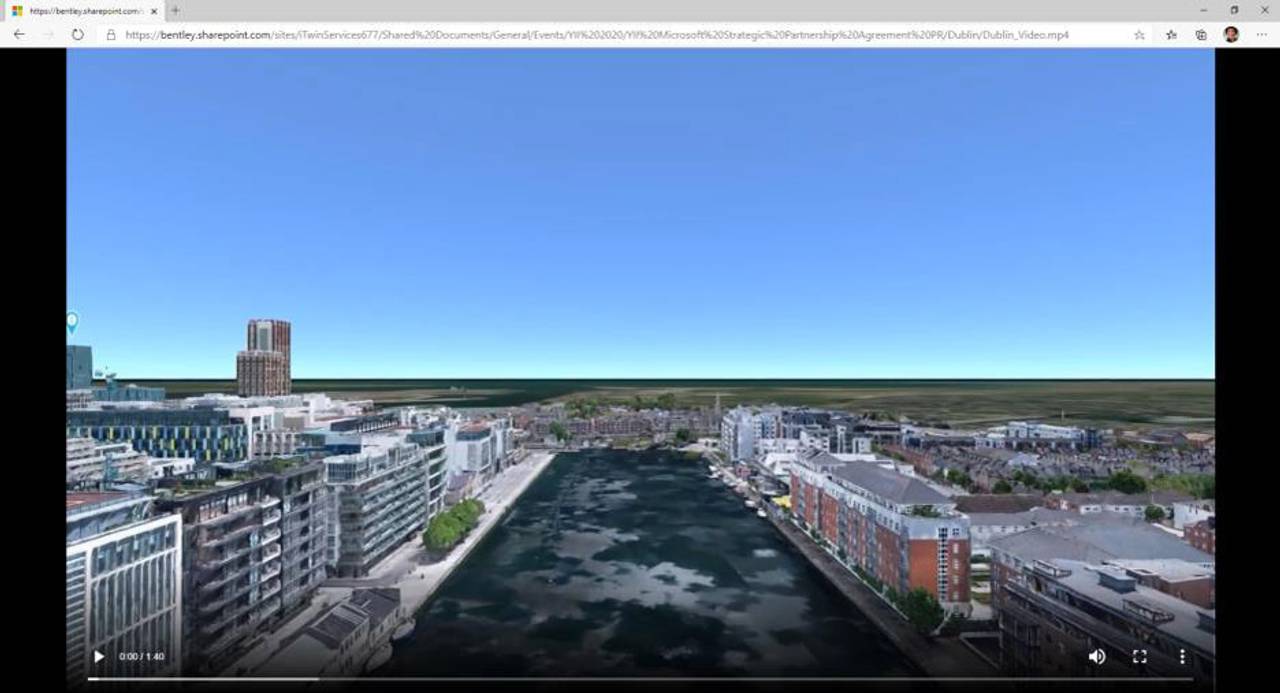This screenshot has height=693, width=1280.
Task: Refresh the current page
Action: [x=77, y=34]
